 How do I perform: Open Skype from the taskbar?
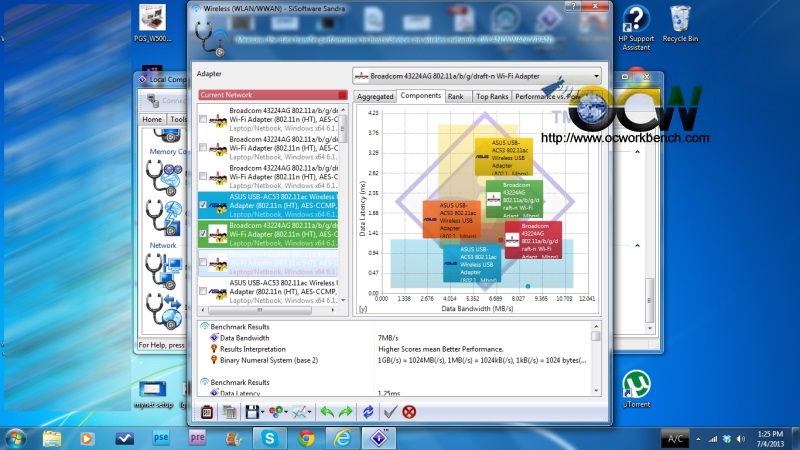click(269, 438)
